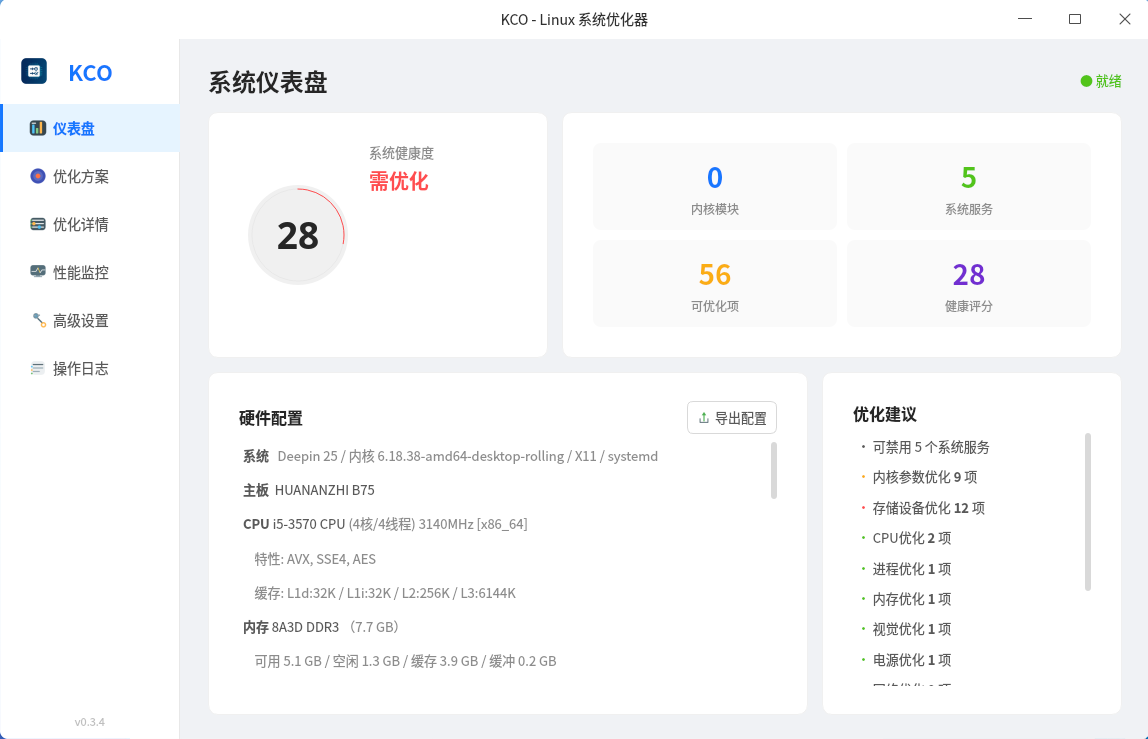Maximize the KCO window
The height and width of the screenshot is (739, 1148).
[x=1075, y=19]
